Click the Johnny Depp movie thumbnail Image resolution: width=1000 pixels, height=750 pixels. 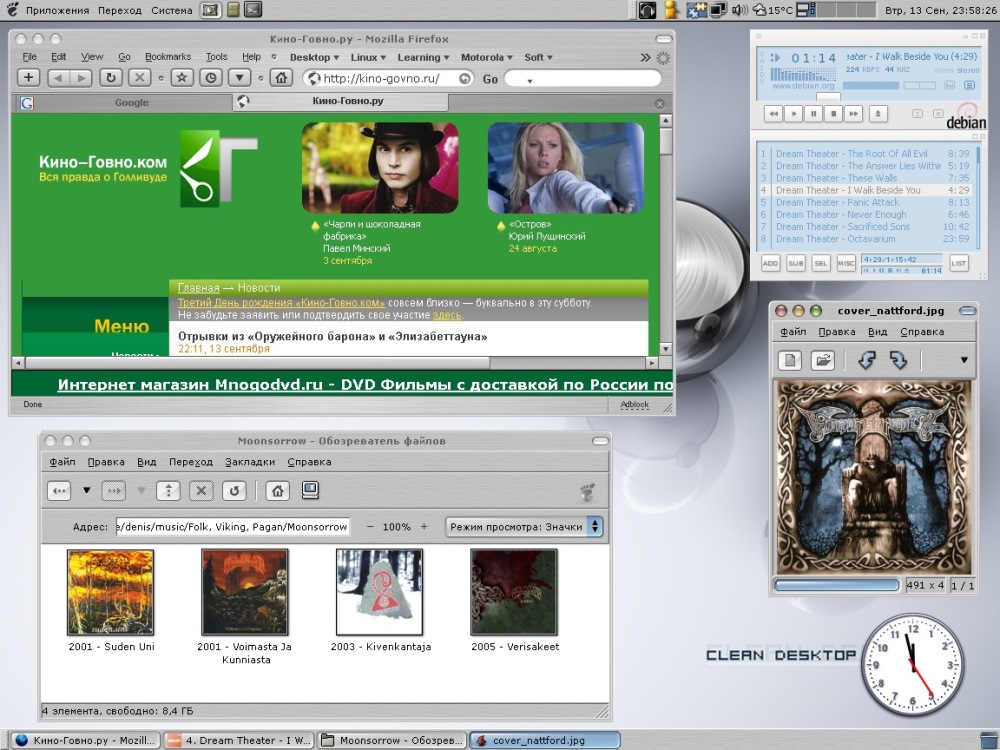380,168
